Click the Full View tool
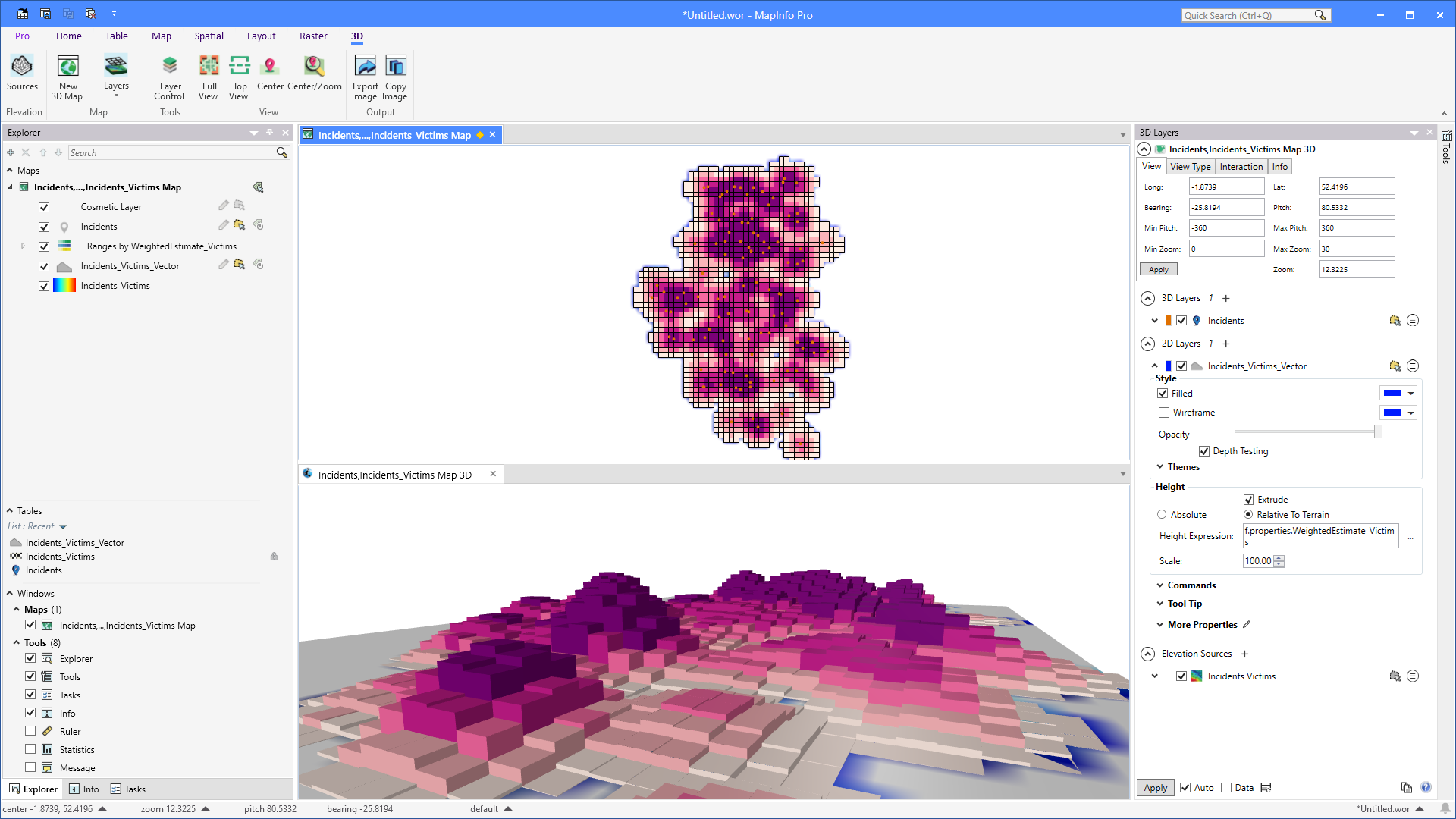The image size is (1456, 819). pos(209,76)
